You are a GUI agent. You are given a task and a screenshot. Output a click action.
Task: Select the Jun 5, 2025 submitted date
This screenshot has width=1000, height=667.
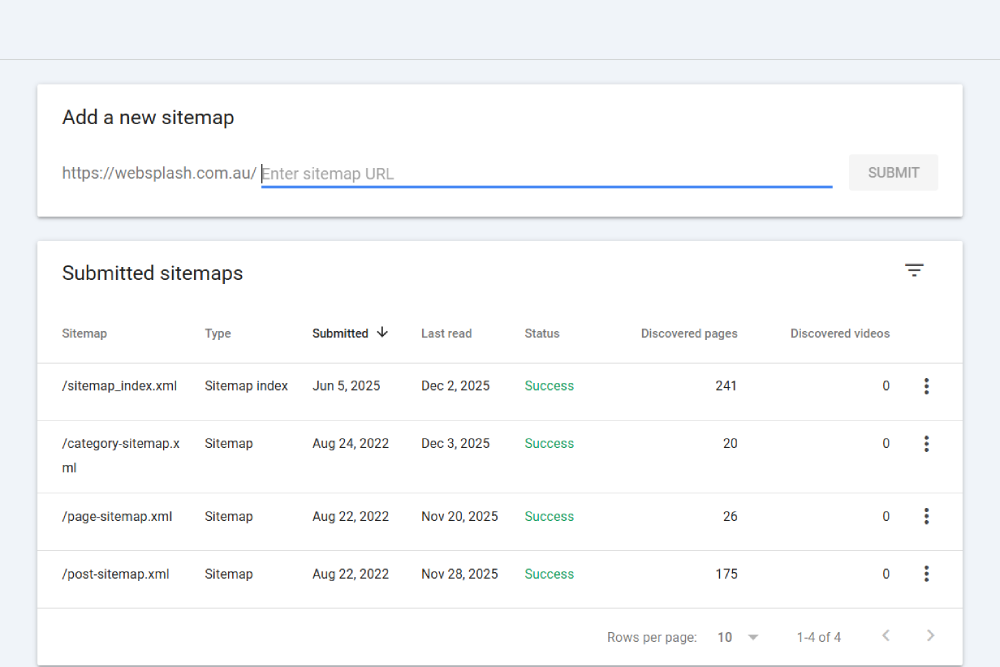point(346,386)
